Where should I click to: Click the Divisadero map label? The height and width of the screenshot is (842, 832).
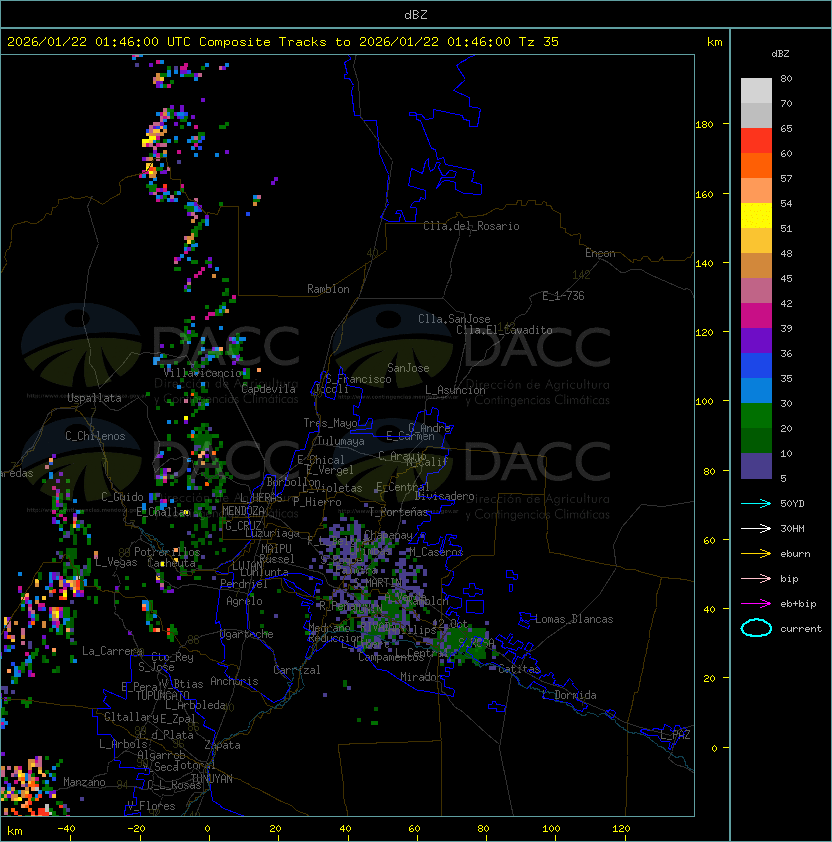445,496
